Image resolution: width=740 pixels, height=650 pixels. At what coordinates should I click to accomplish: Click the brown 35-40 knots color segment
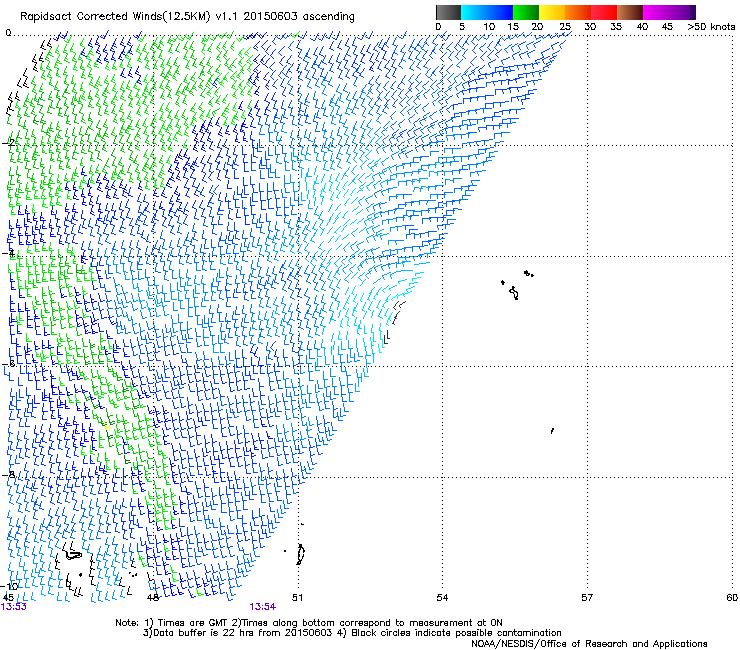pos(630,12)
